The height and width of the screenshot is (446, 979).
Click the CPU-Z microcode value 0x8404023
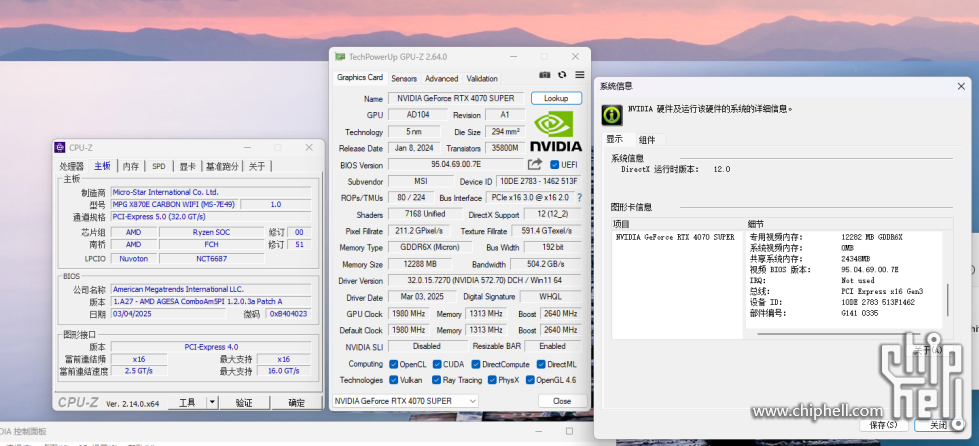pos(288,314)
